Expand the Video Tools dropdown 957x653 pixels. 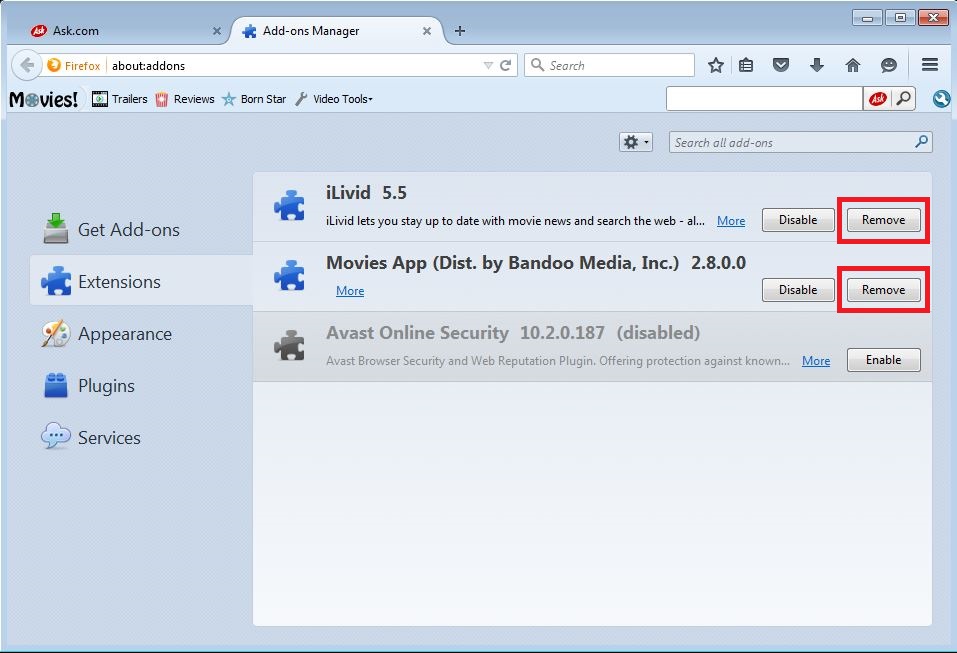pos(334,99)
